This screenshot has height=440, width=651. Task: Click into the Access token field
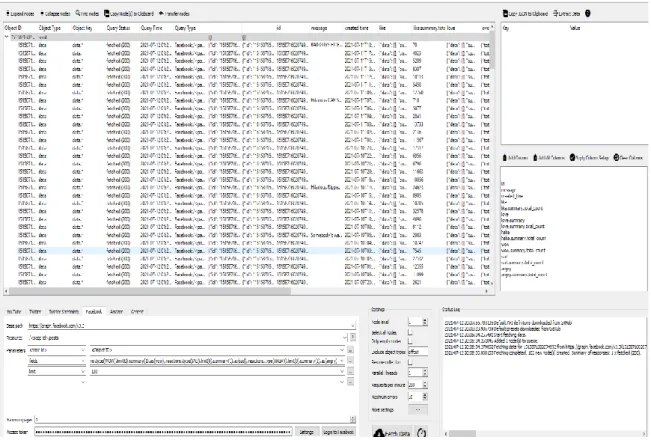tap(164, 433)
